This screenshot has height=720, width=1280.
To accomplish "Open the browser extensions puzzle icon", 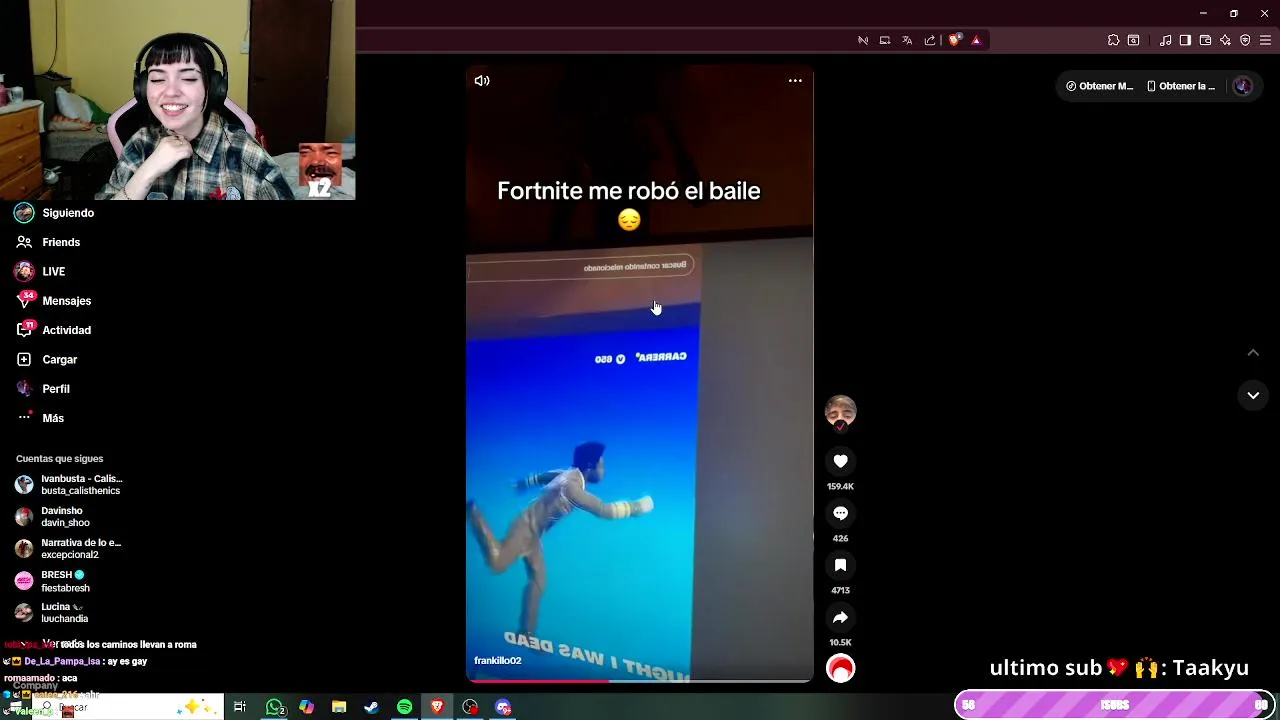I will 1113,40.
